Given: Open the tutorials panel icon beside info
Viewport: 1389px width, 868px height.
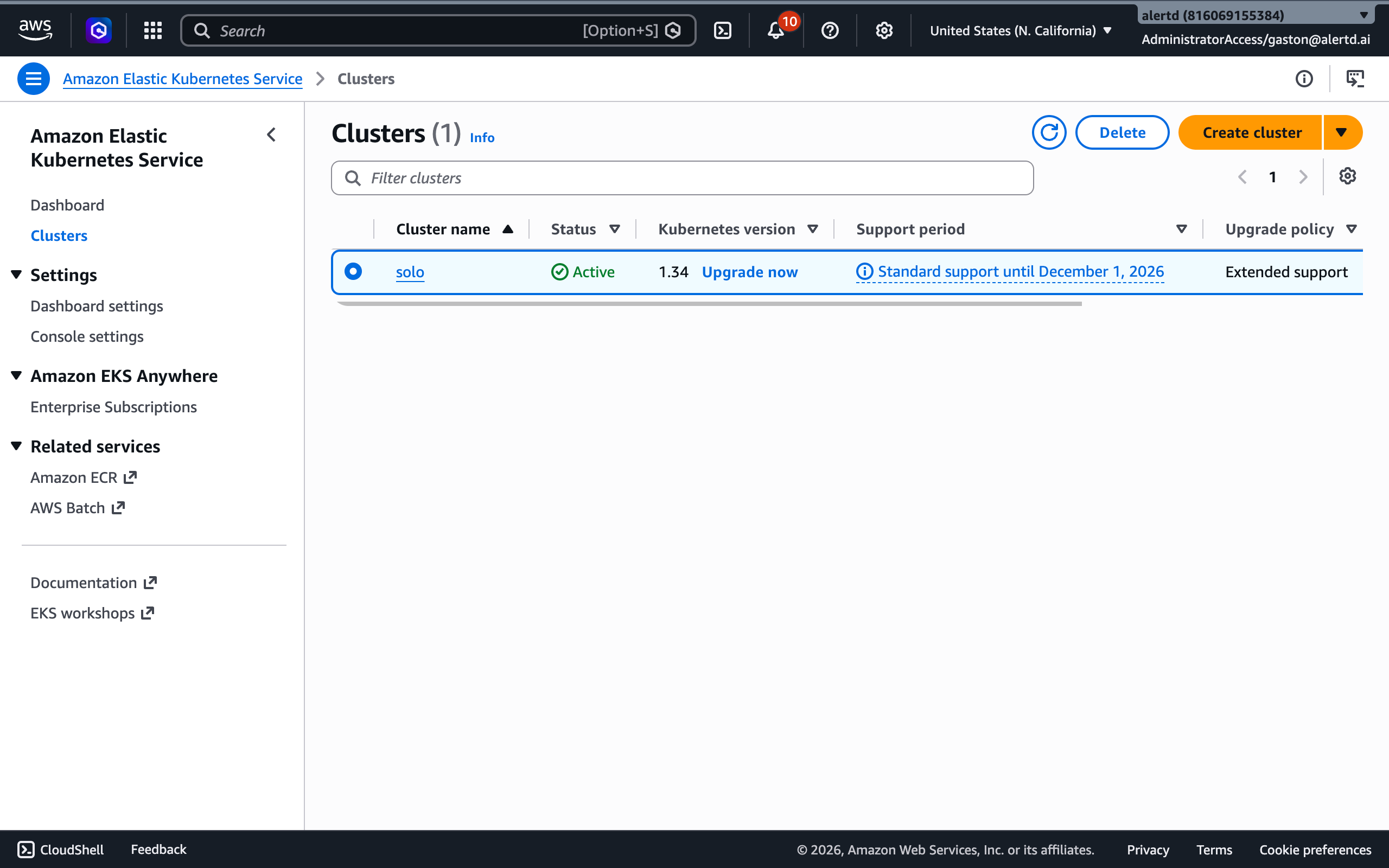Looking at the screenshot, I should point(1355,79).
